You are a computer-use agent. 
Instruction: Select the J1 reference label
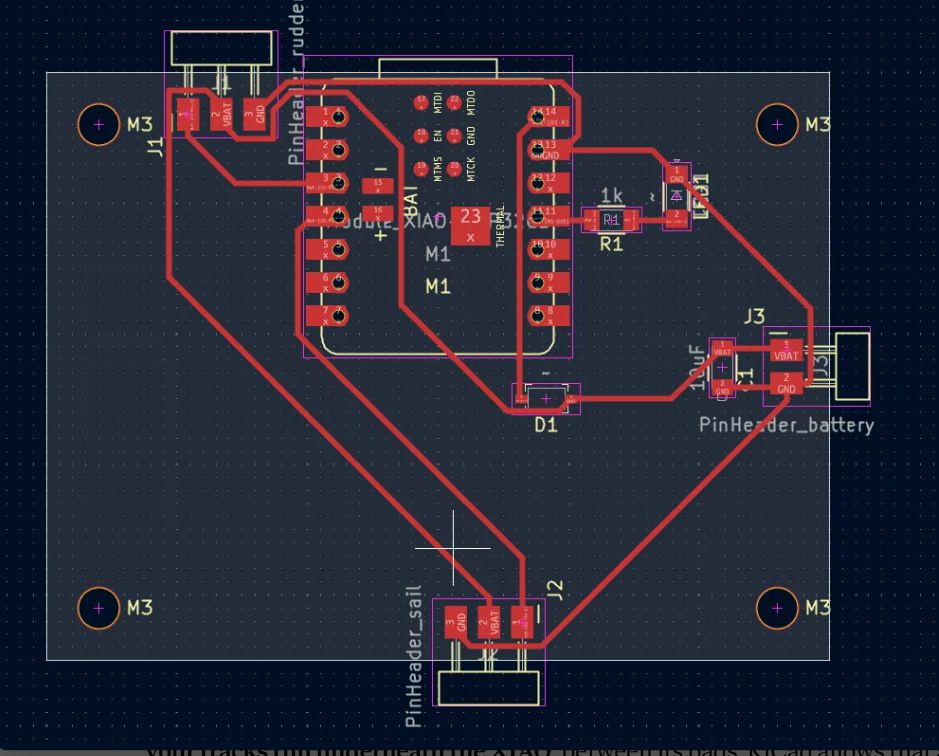[x=156, y=146]
